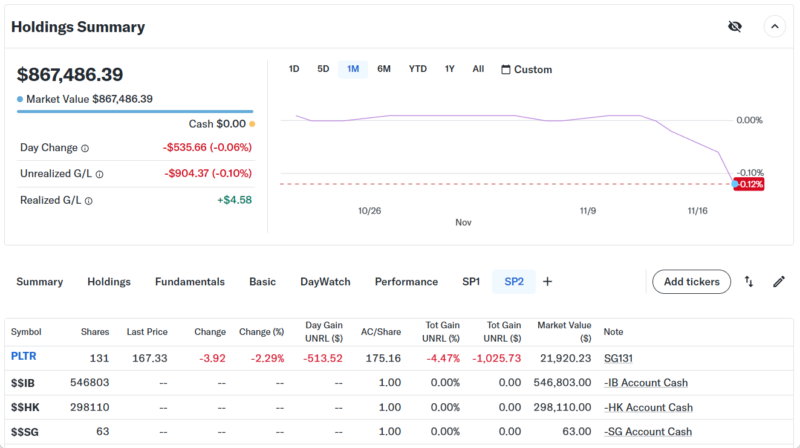Hide portfolio values with the eye icon

(x=734, y=27)
